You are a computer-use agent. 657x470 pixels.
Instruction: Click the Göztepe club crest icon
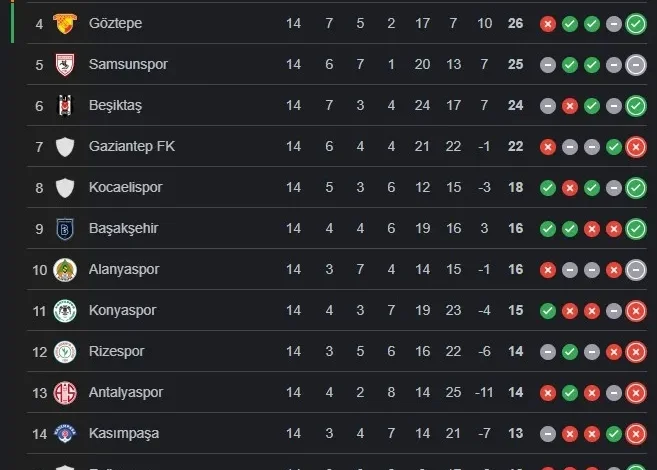(x=65, y=23)
